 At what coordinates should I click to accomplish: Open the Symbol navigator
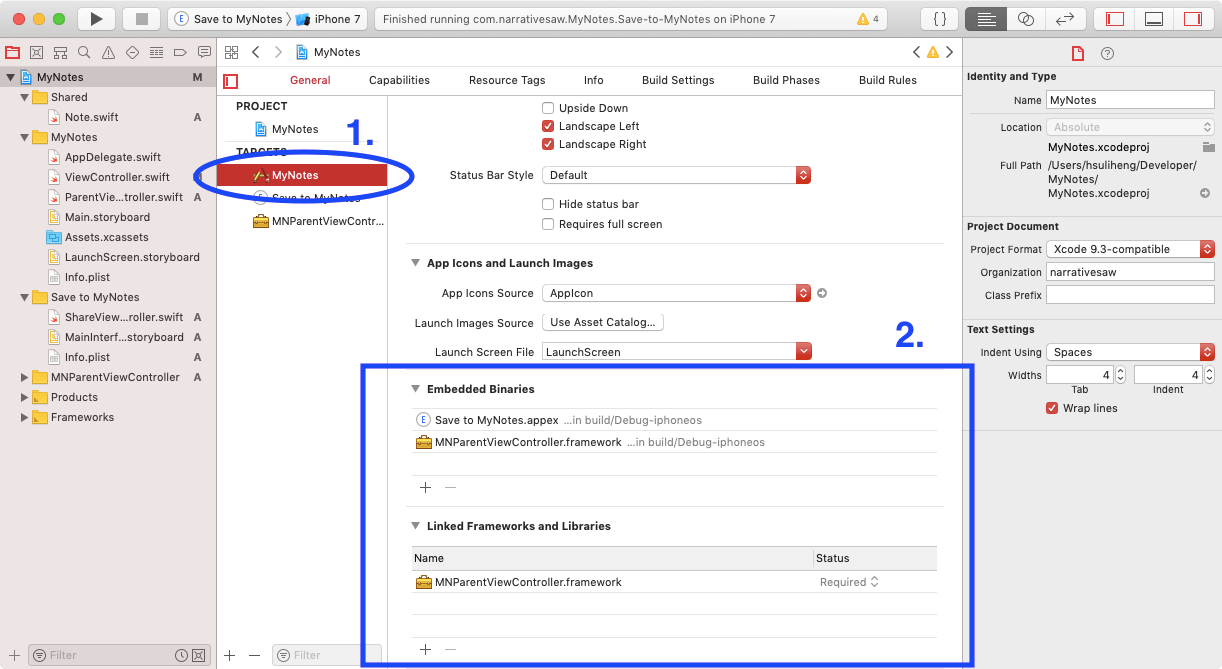61,52
